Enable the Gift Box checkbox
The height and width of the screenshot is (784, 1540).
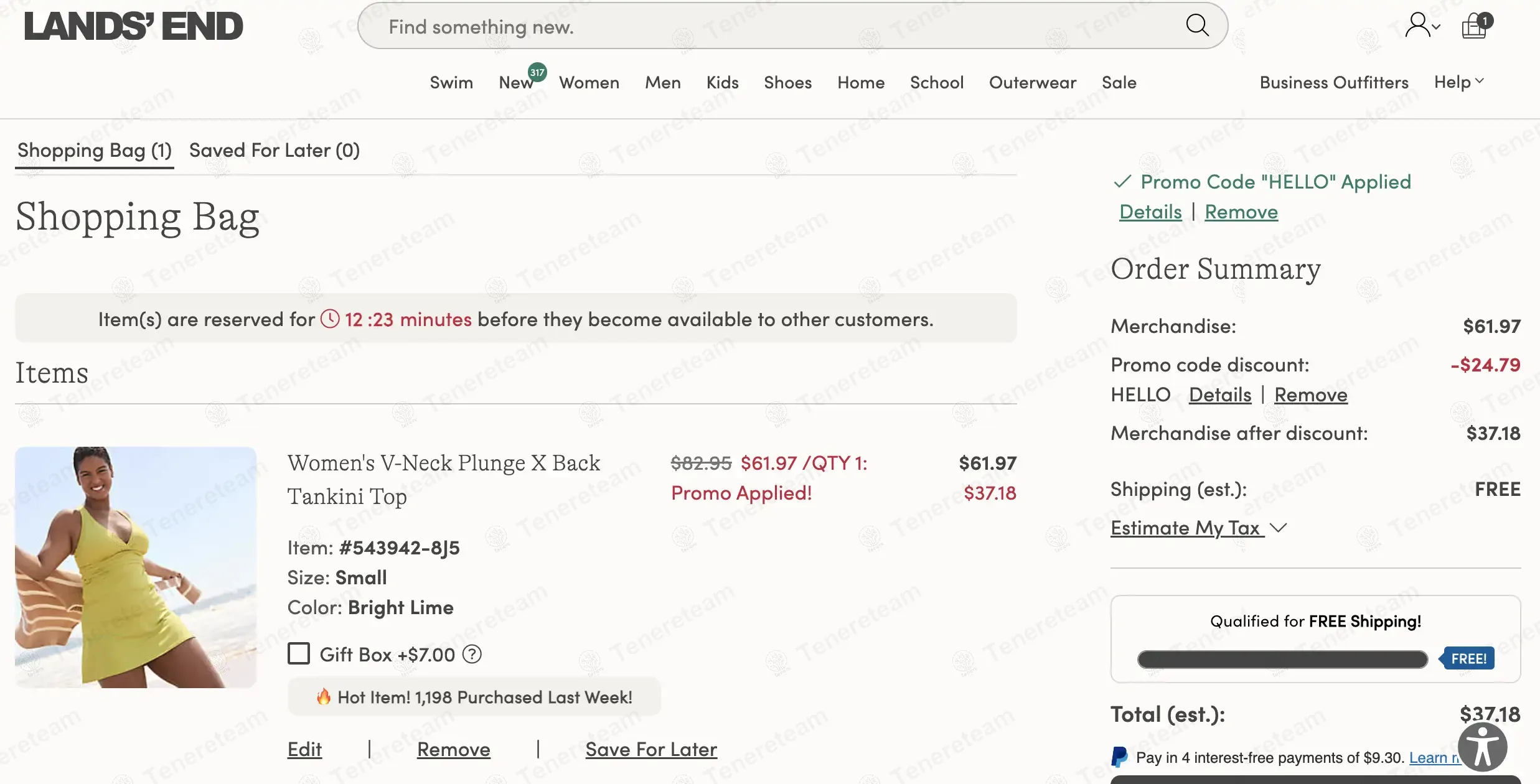click(x=299, y=654)
